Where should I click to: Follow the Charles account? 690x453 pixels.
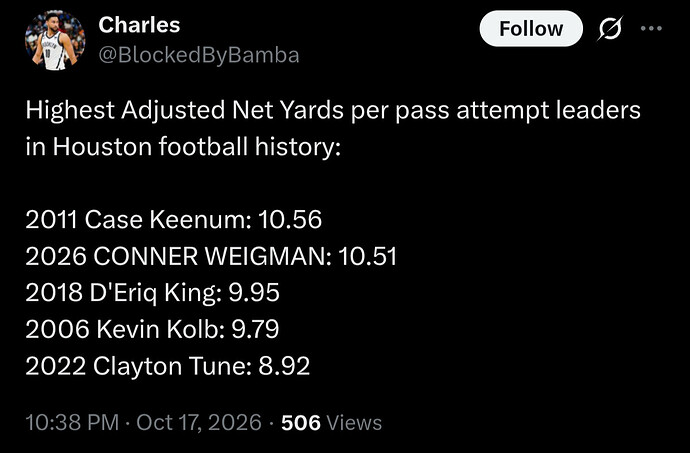[531, 29]
